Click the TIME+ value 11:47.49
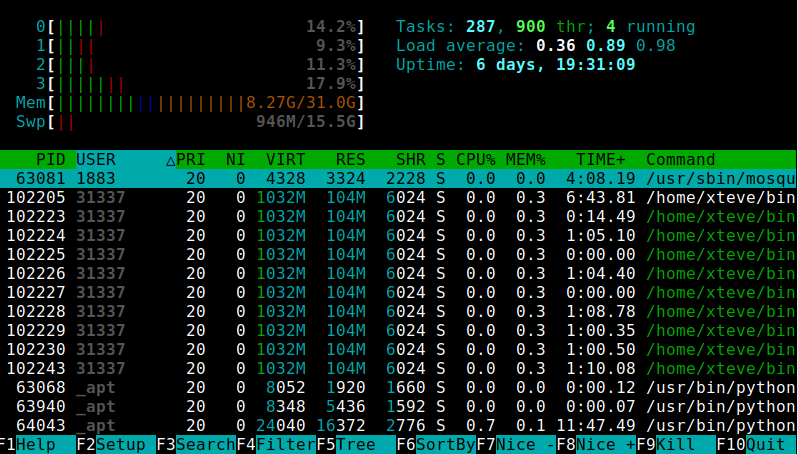The image size is (798, 454). point(595,425)
